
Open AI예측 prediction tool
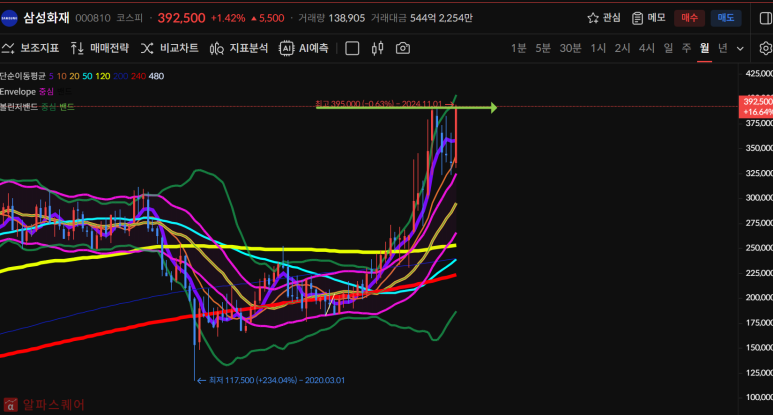click(x=304, y=48)
